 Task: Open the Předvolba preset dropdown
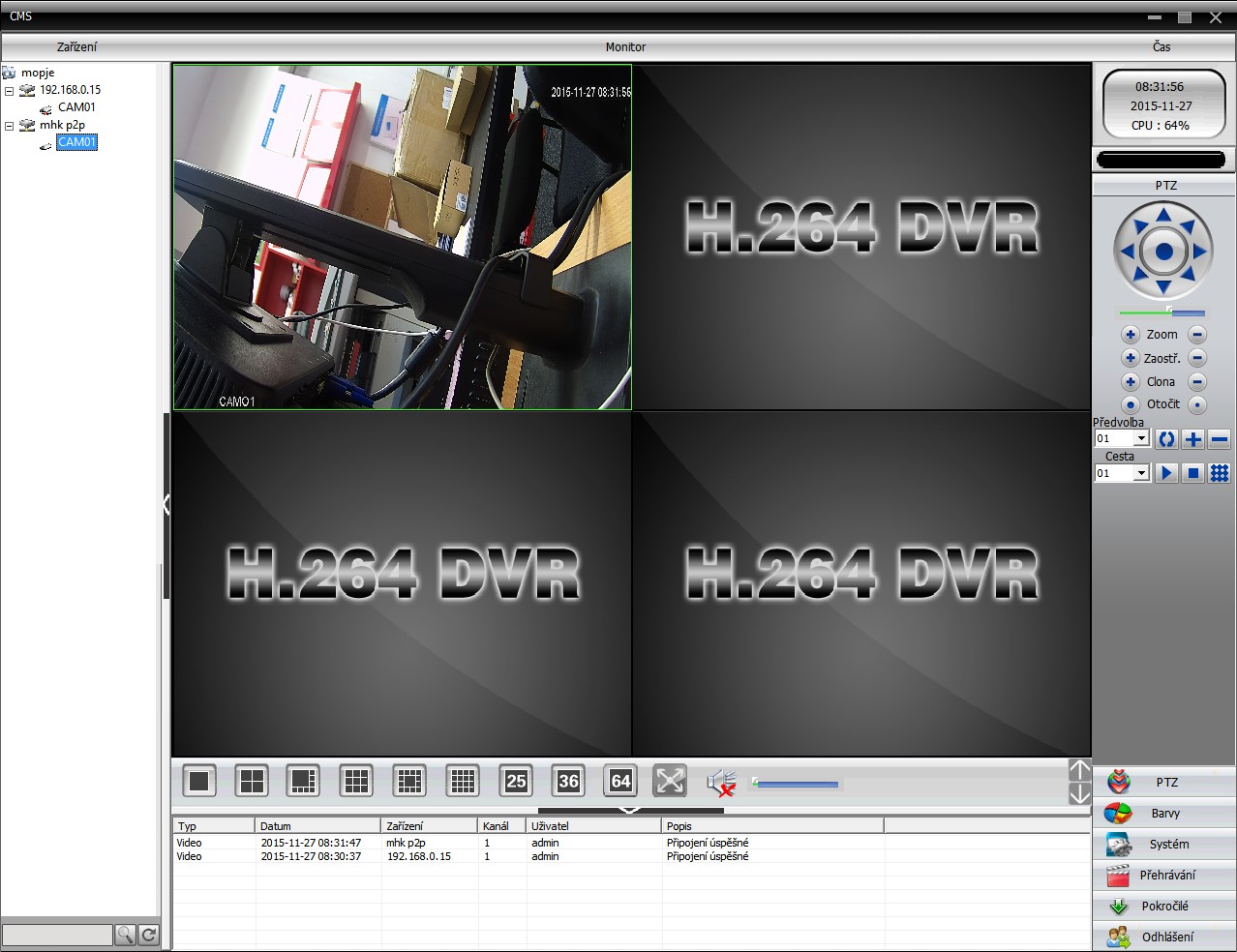(x=1141, y=438)
